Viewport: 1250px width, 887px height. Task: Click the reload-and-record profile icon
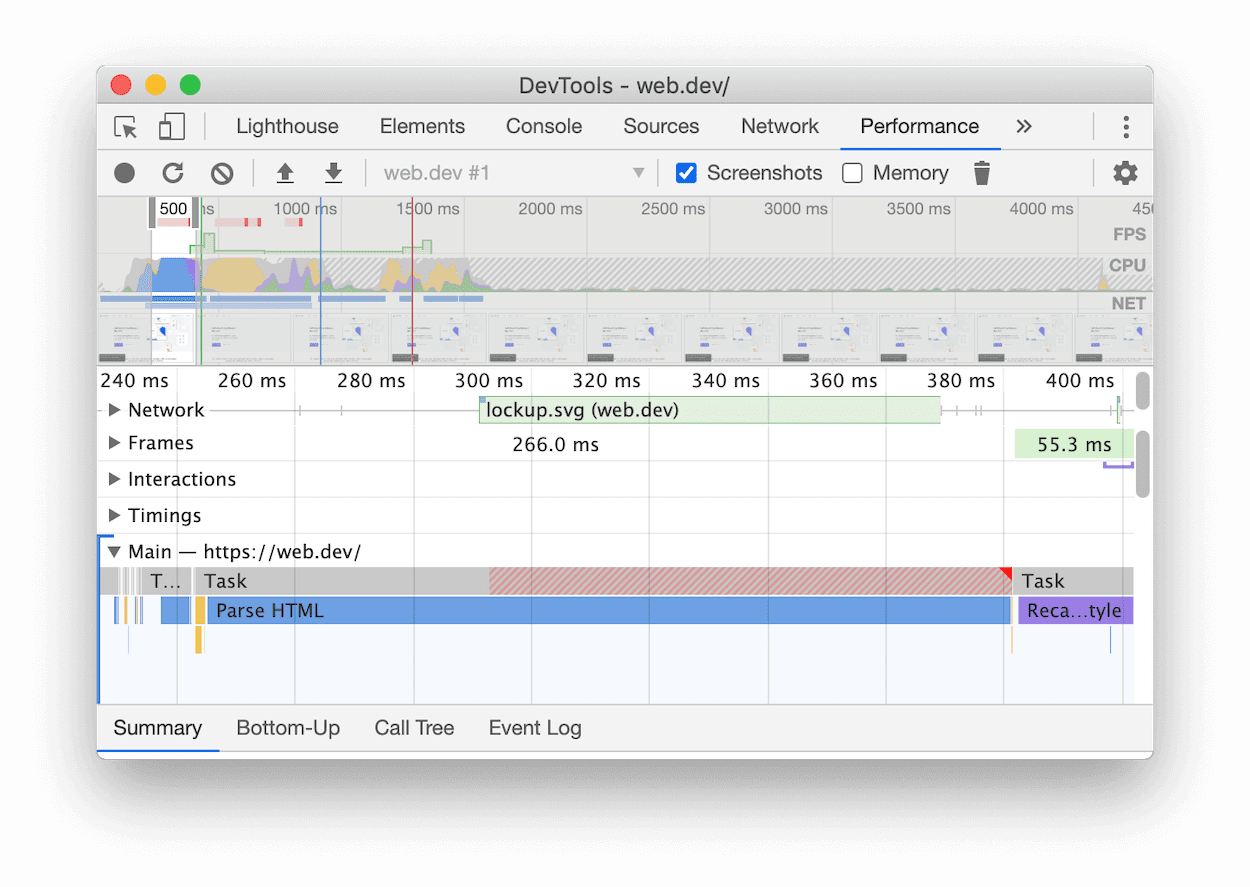172,172
